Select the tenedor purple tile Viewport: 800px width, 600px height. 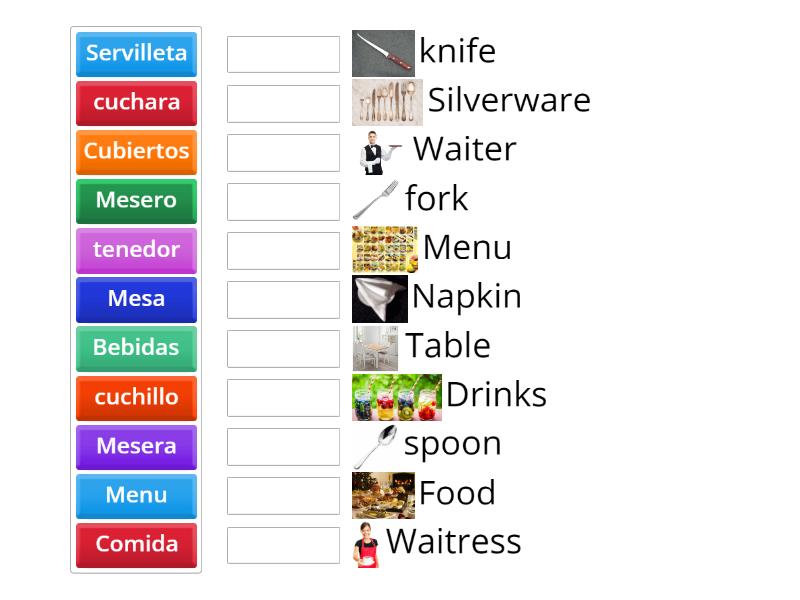coord(136,250)
